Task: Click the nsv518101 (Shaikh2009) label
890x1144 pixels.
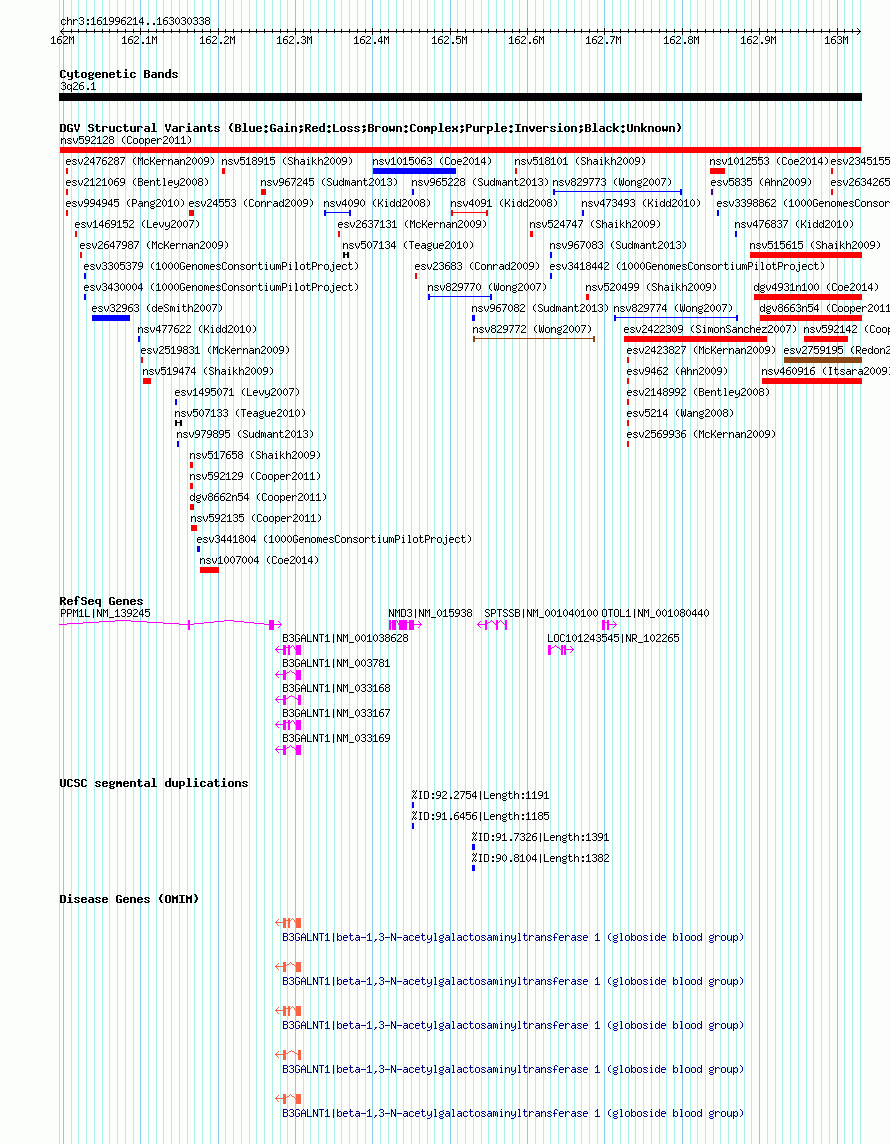Action: (x=580, y=161)
